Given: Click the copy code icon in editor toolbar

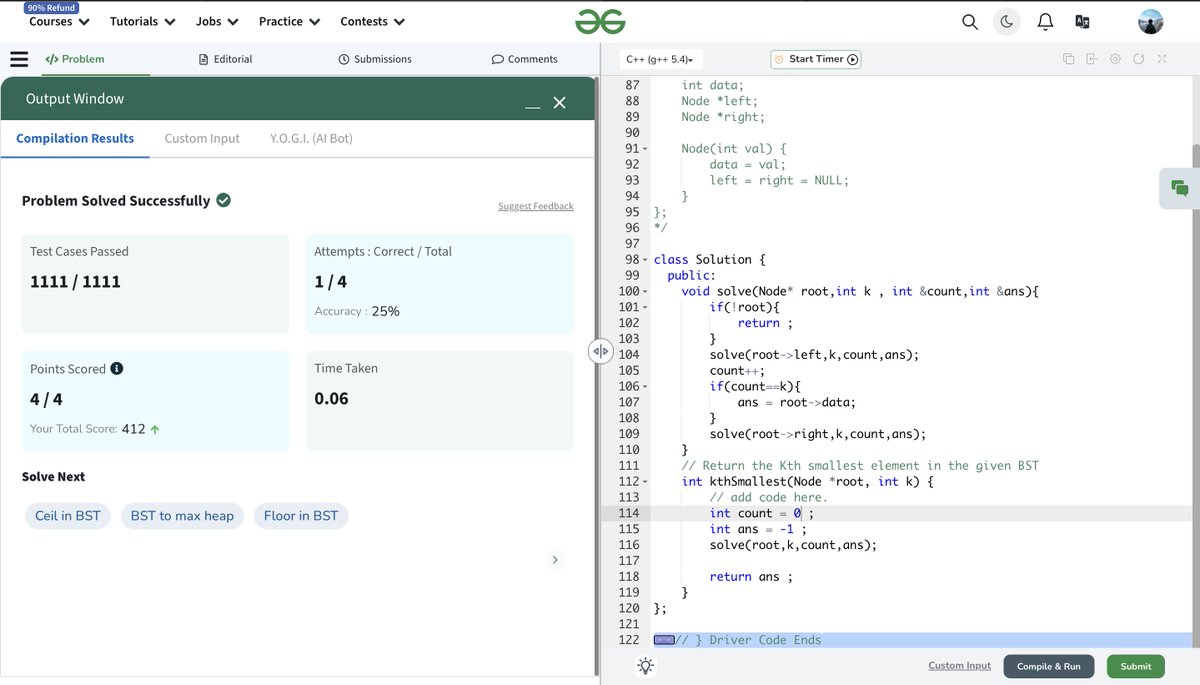Looking at the screenshot, I should (1068, 59).
